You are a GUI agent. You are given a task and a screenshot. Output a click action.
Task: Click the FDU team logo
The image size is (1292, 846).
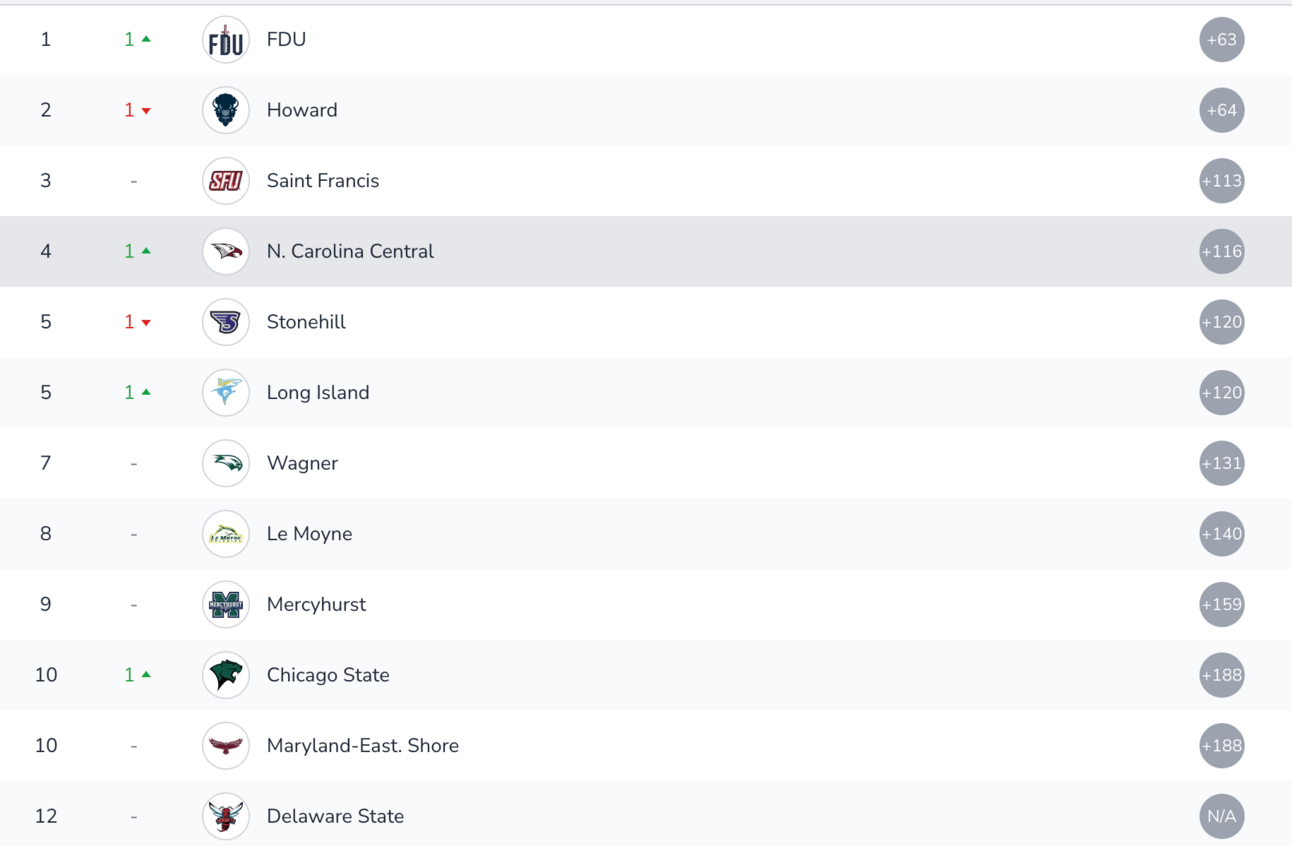click(225, 40)
